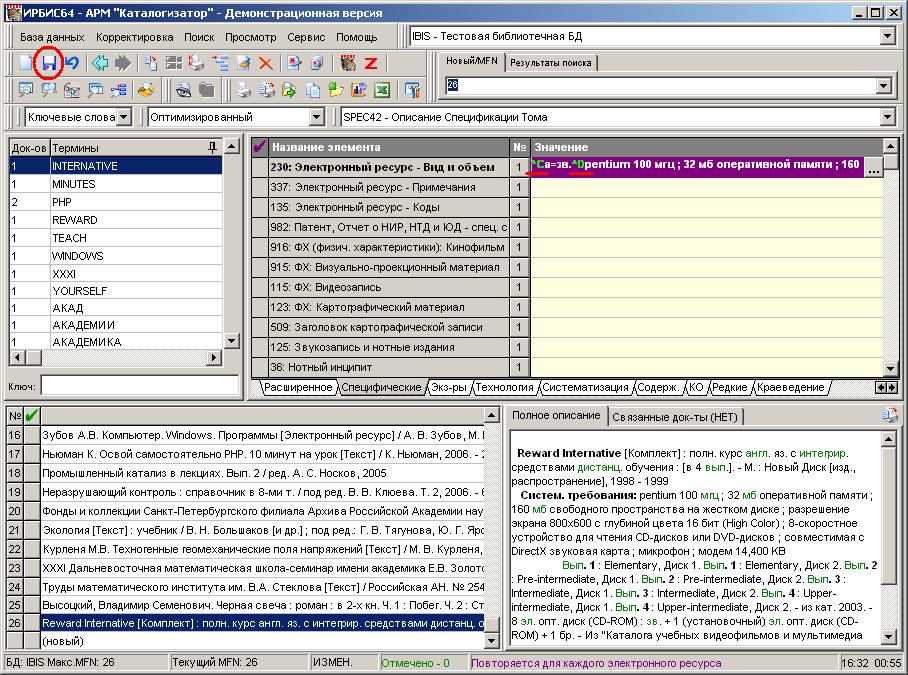
Task: Expand the SPEC42 worksheet dropdown
Action: click(x=889, y=117)
